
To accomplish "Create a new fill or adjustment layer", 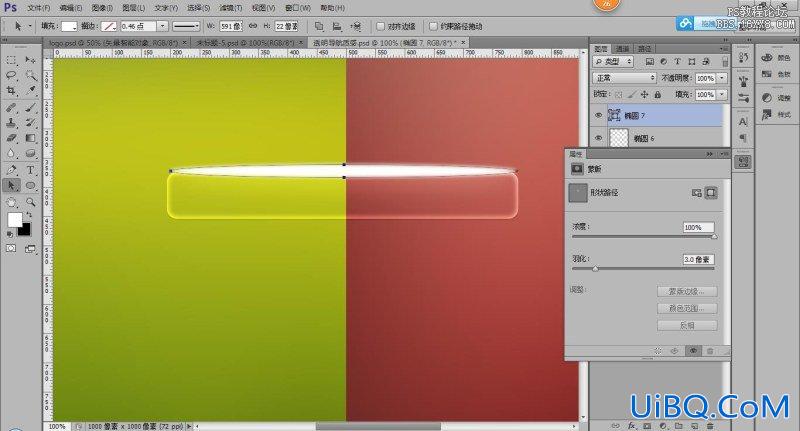I will 663,426.
